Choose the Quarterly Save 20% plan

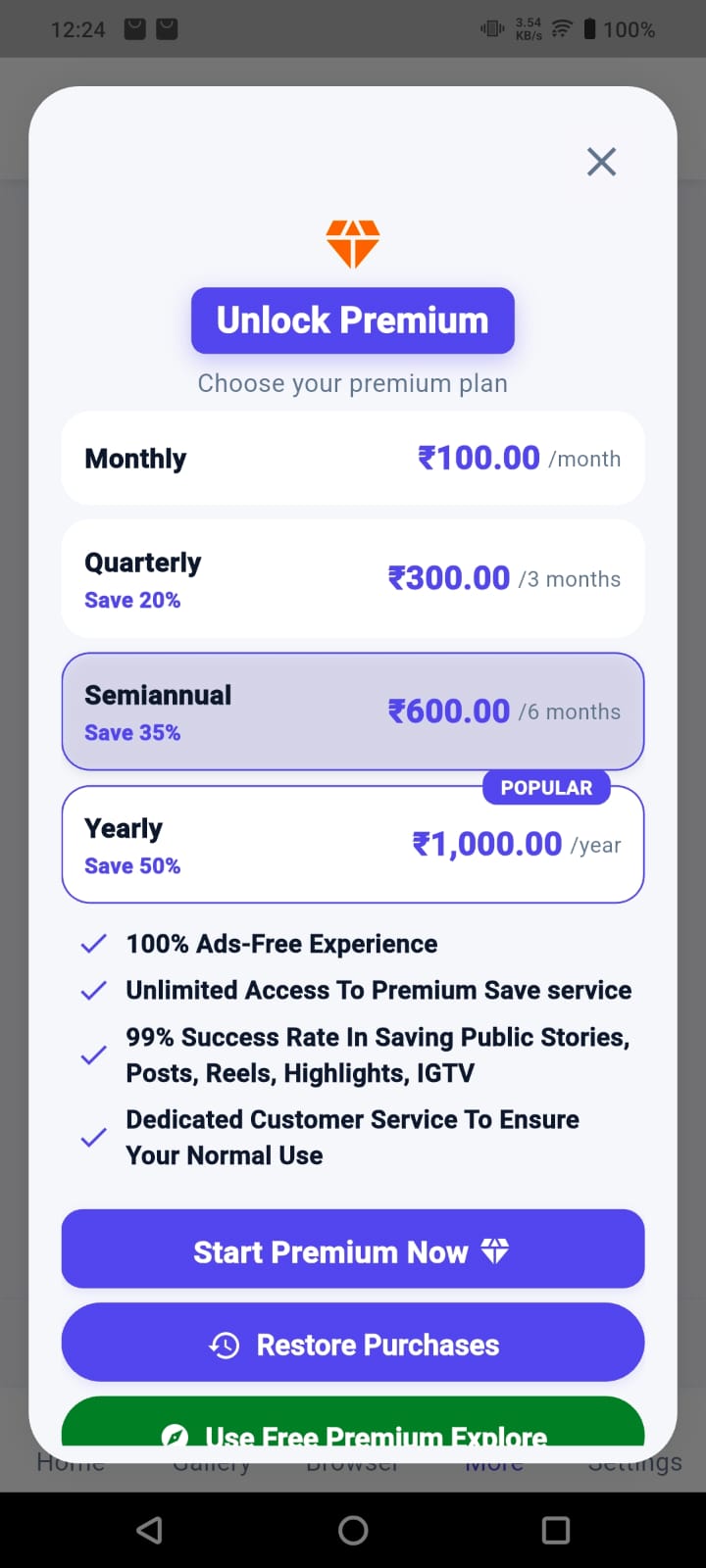353,579
